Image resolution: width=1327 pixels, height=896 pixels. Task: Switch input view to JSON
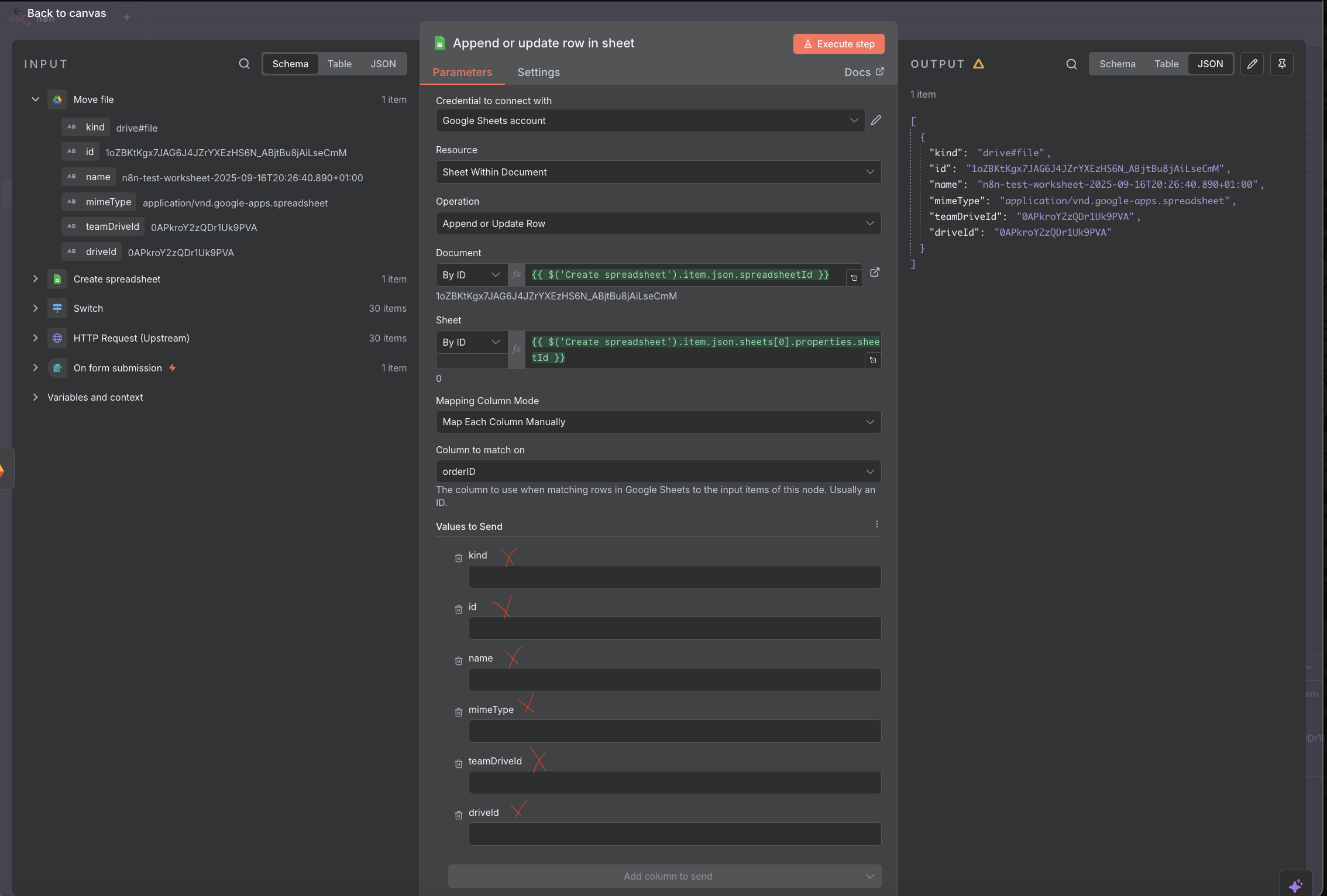coord(383,64)
